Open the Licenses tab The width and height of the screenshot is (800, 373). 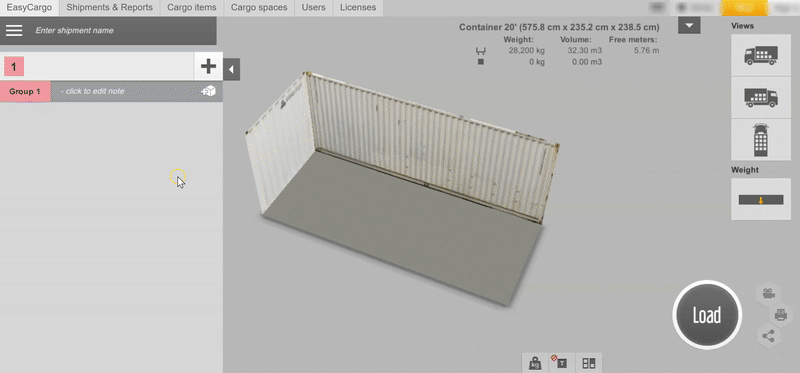(x=358, y=8)
